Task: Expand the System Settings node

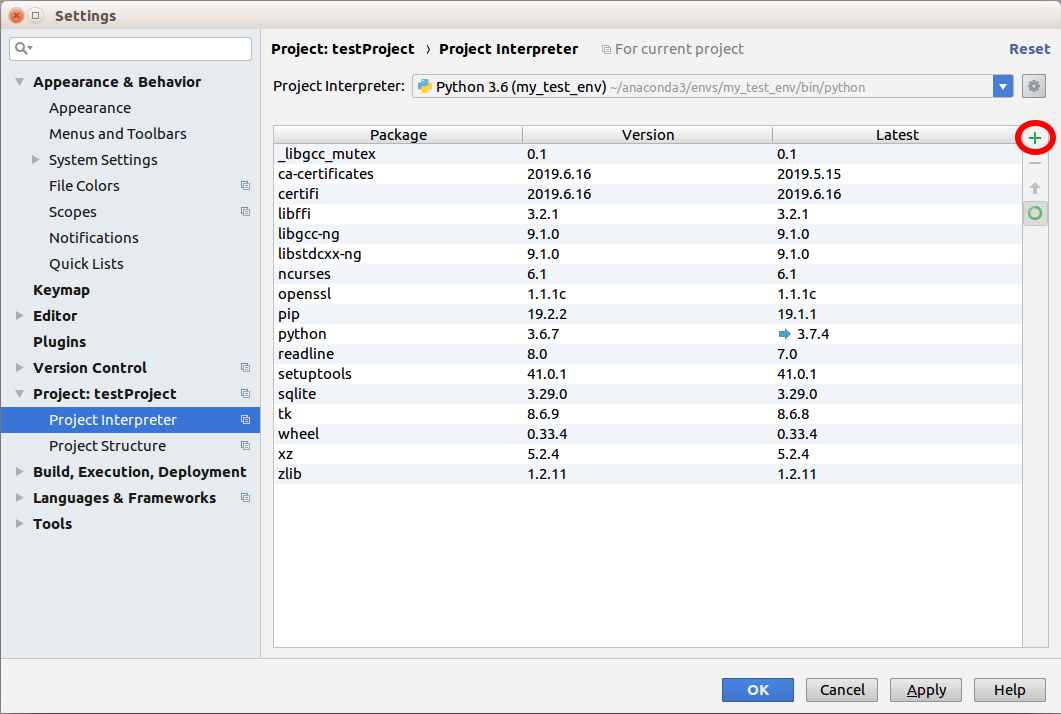Action: 36,160
